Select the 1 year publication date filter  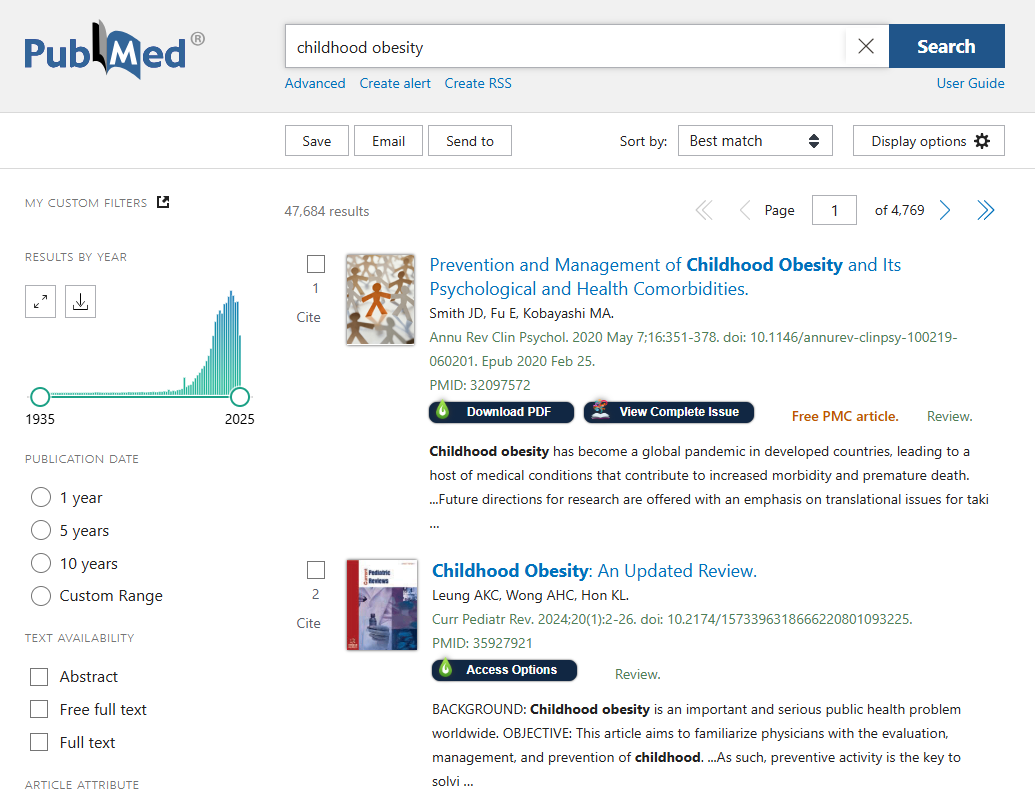click(40, 497)
